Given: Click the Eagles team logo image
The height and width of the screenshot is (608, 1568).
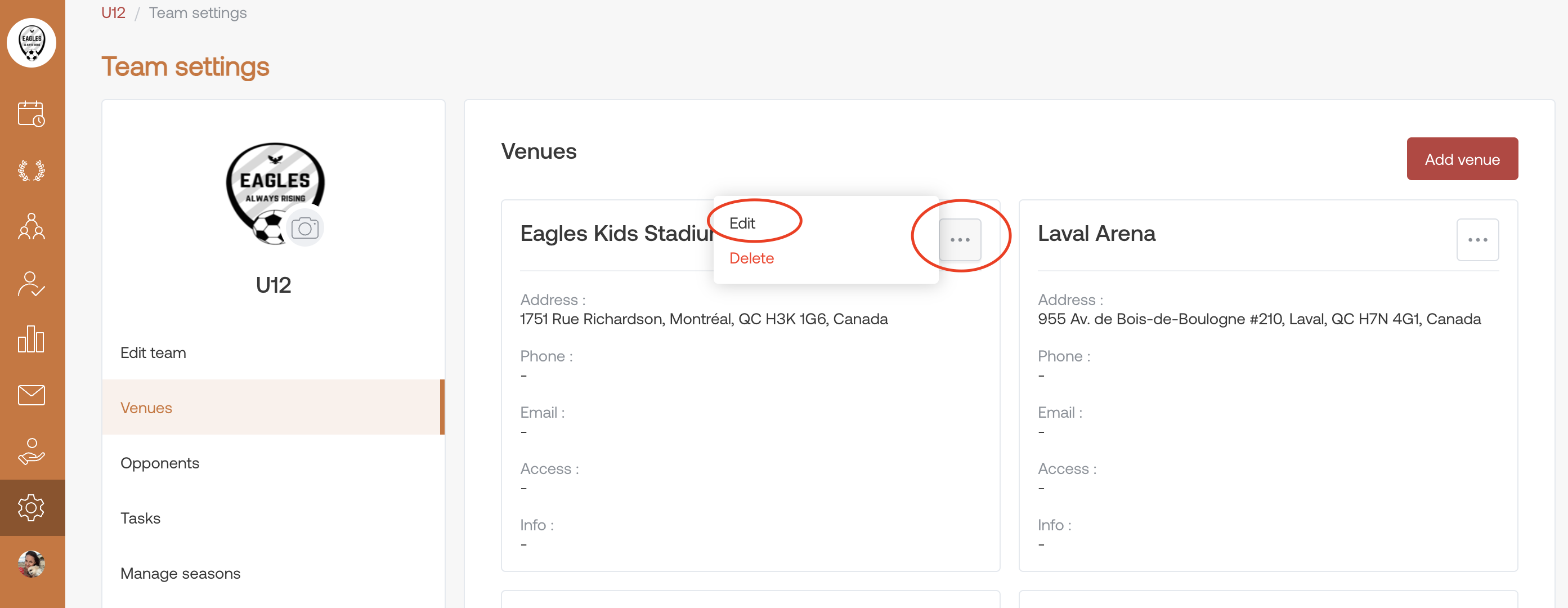Looking at the screenshot, I should 275,193.
